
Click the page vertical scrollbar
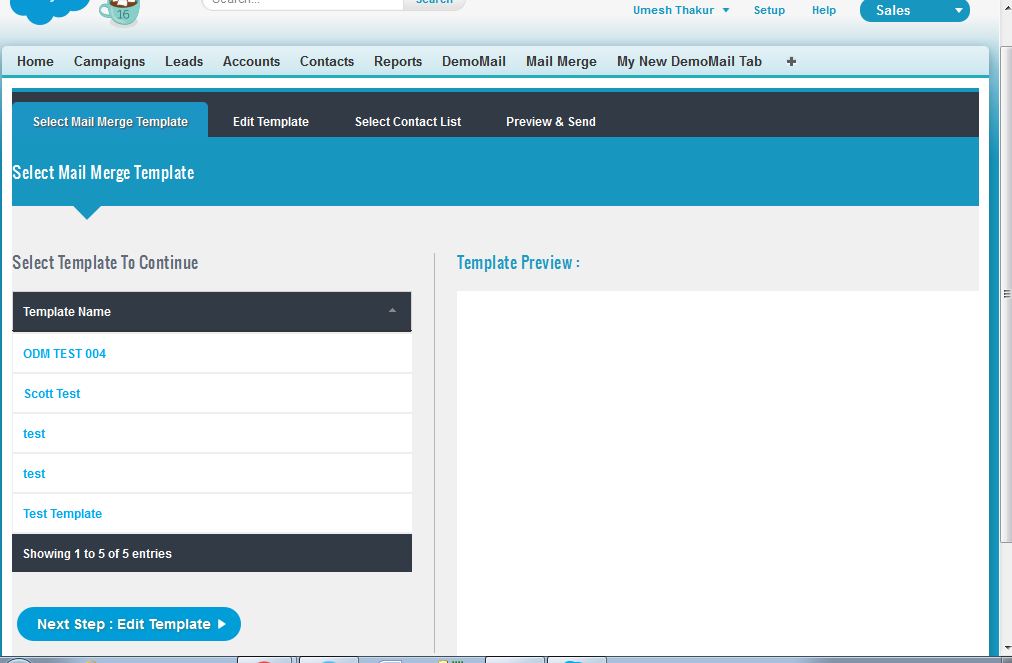pyautogui.click(x=1006, y=294)
